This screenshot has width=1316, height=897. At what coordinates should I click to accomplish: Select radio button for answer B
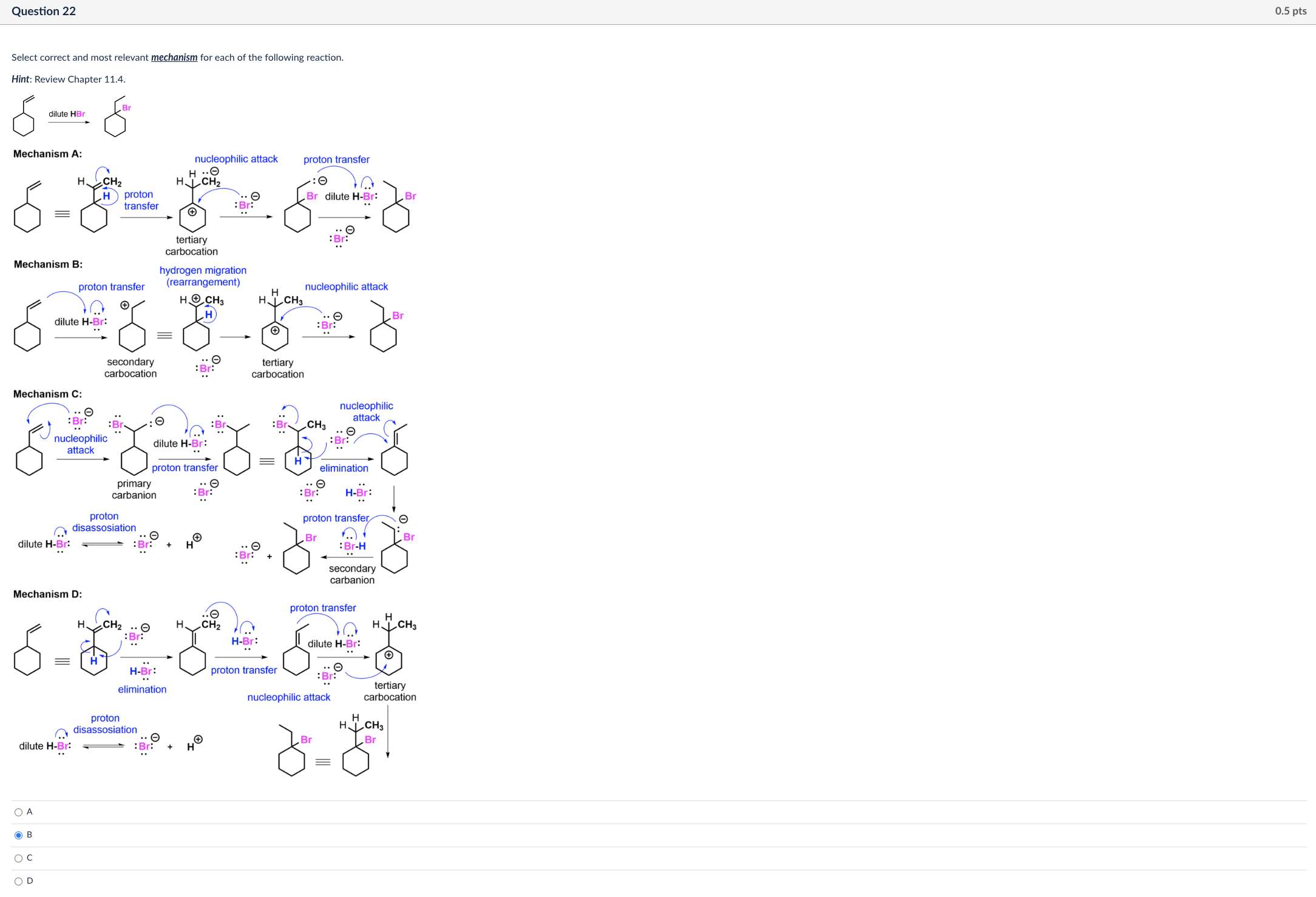tap(19, 835)
